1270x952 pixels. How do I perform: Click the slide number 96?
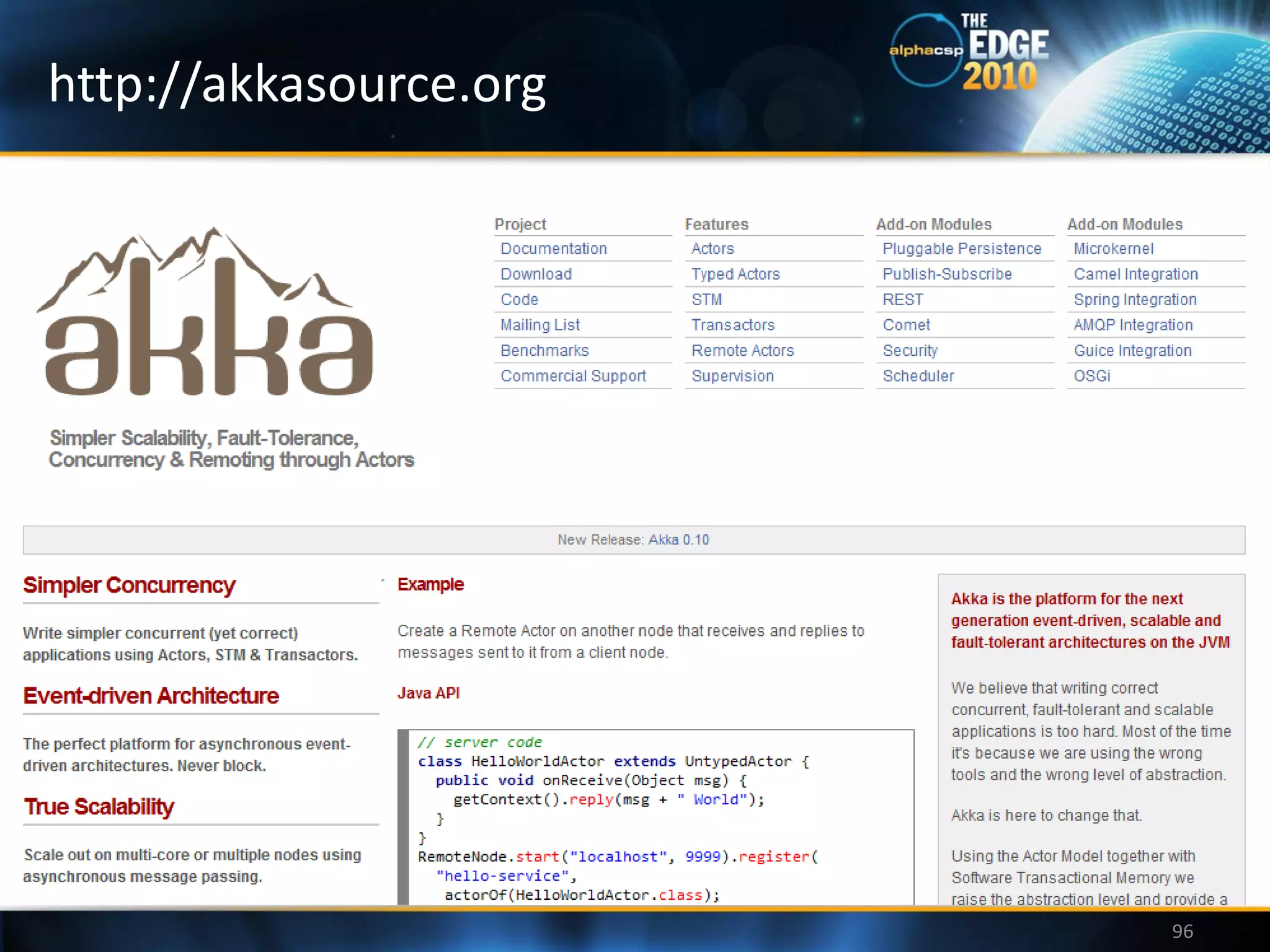(x=1182, y=931)
